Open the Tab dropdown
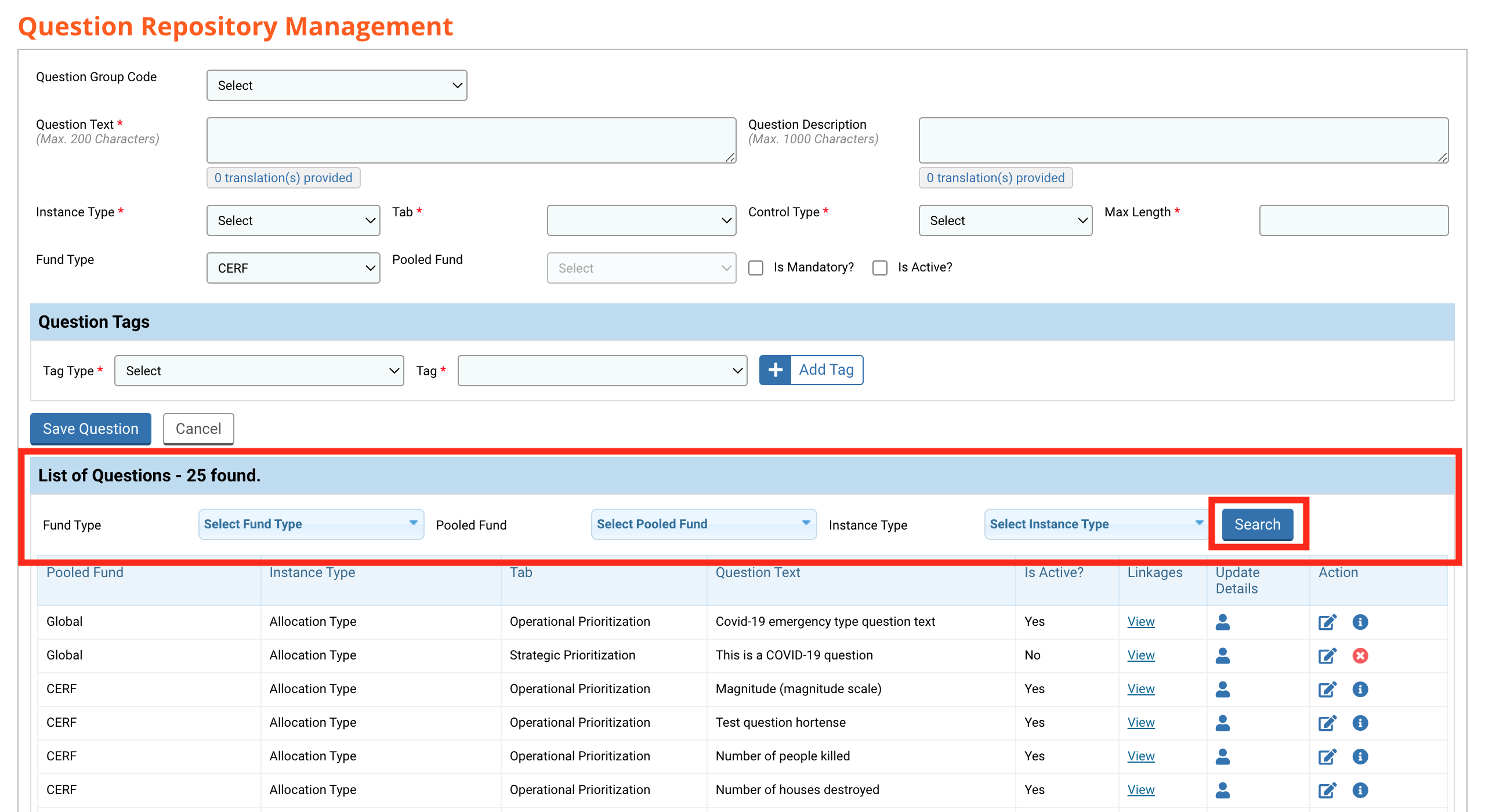This screenshot has width=1485, height=812. [x=642, y=220]
